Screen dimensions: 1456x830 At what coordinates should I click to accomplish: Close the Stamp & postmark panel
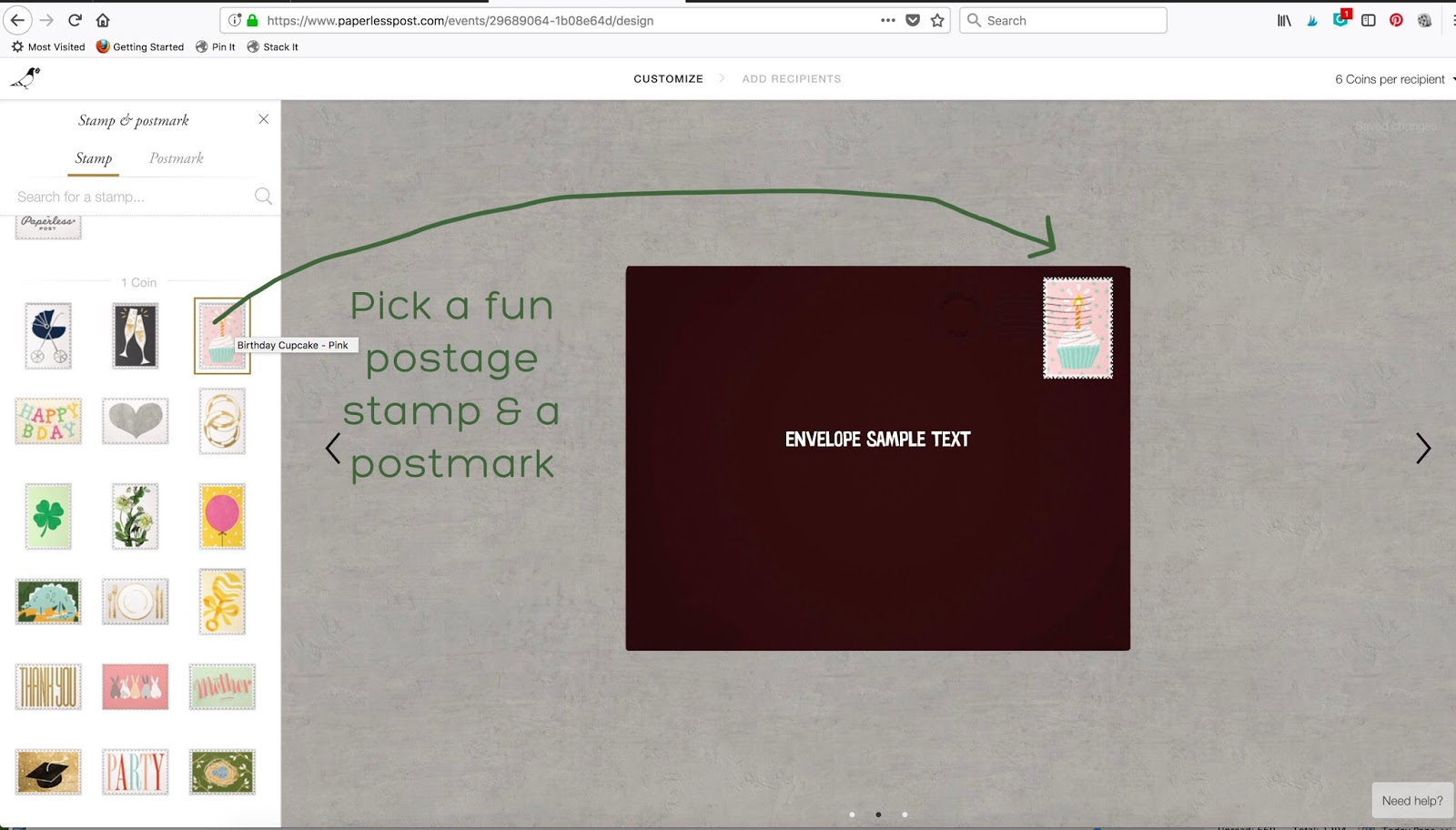264,118
